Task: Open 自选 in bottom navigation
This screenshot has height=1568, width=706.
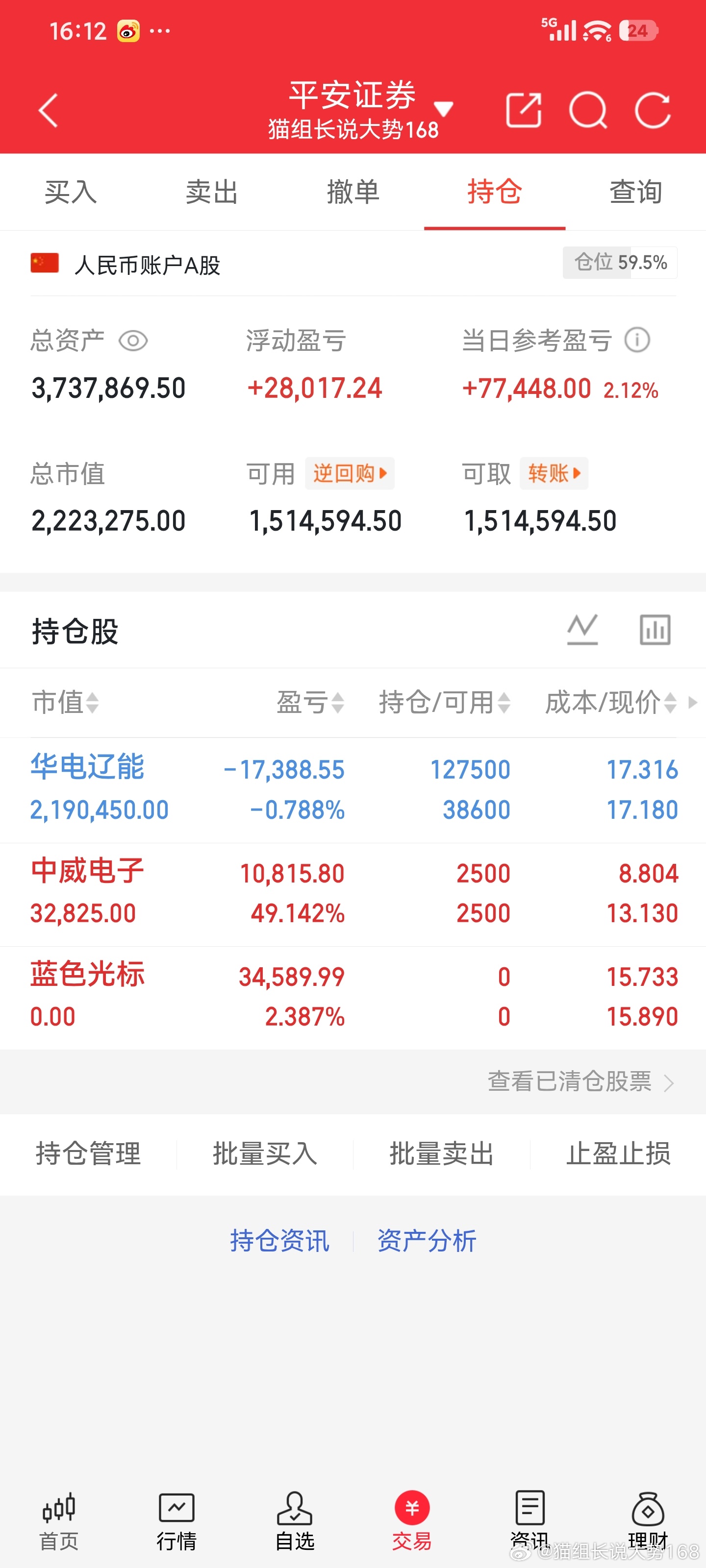Action: pyautogui.click(x=295, y=1521)
